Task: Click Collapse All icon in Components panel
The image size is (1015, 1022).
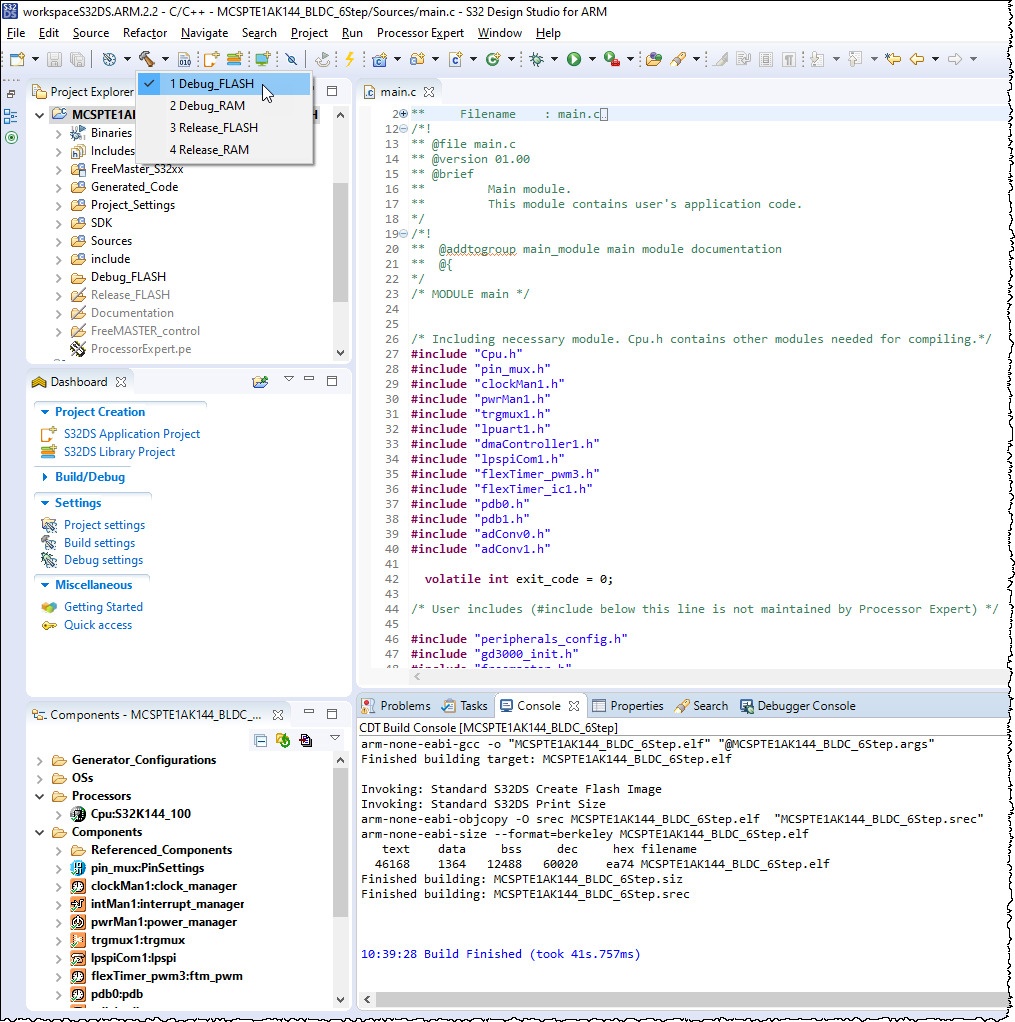Action: [261, 740]
